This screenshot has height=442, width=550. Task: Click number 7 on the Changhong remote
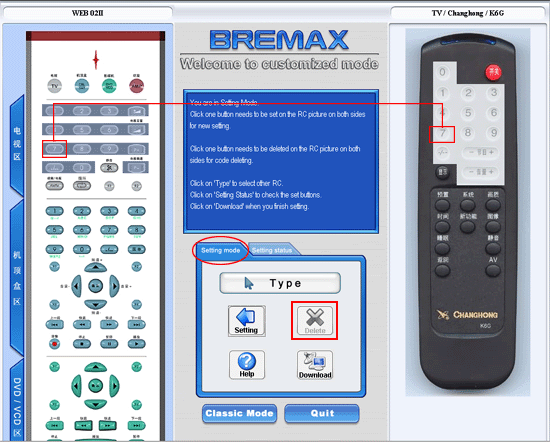(x=442, y=133)
